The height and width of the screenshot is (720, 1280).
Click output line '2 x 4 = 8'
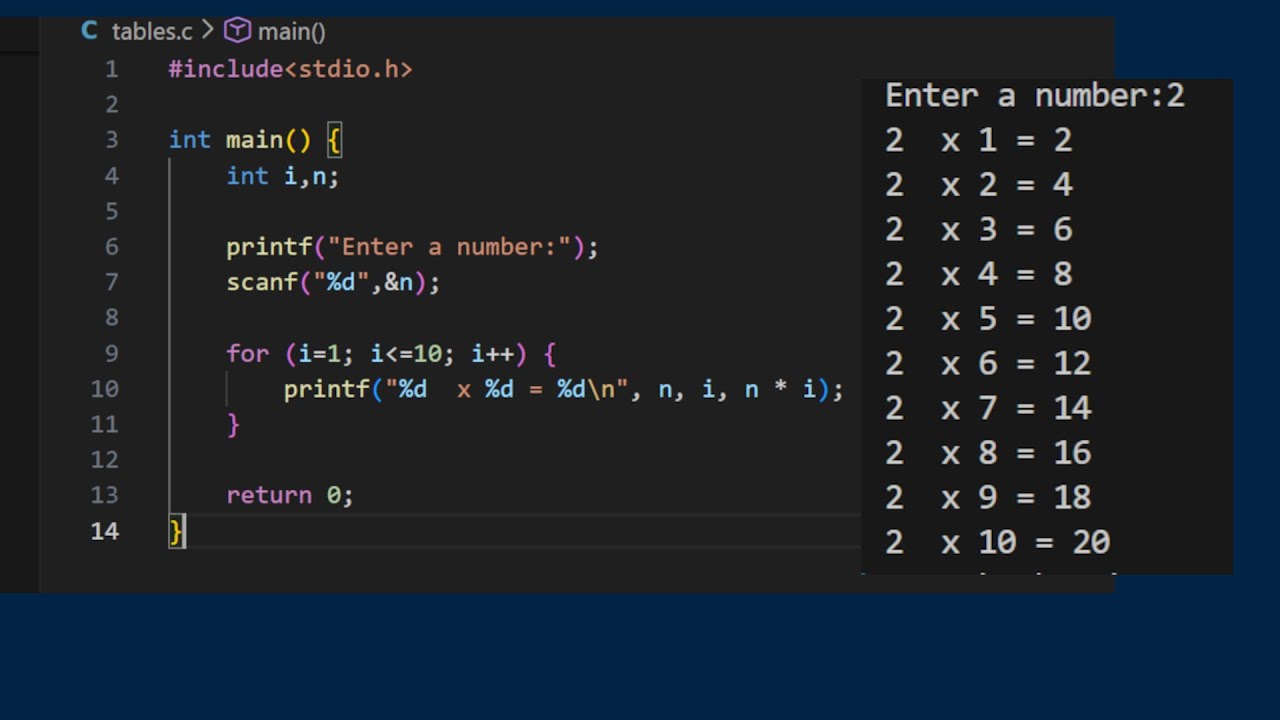(979, 274)
